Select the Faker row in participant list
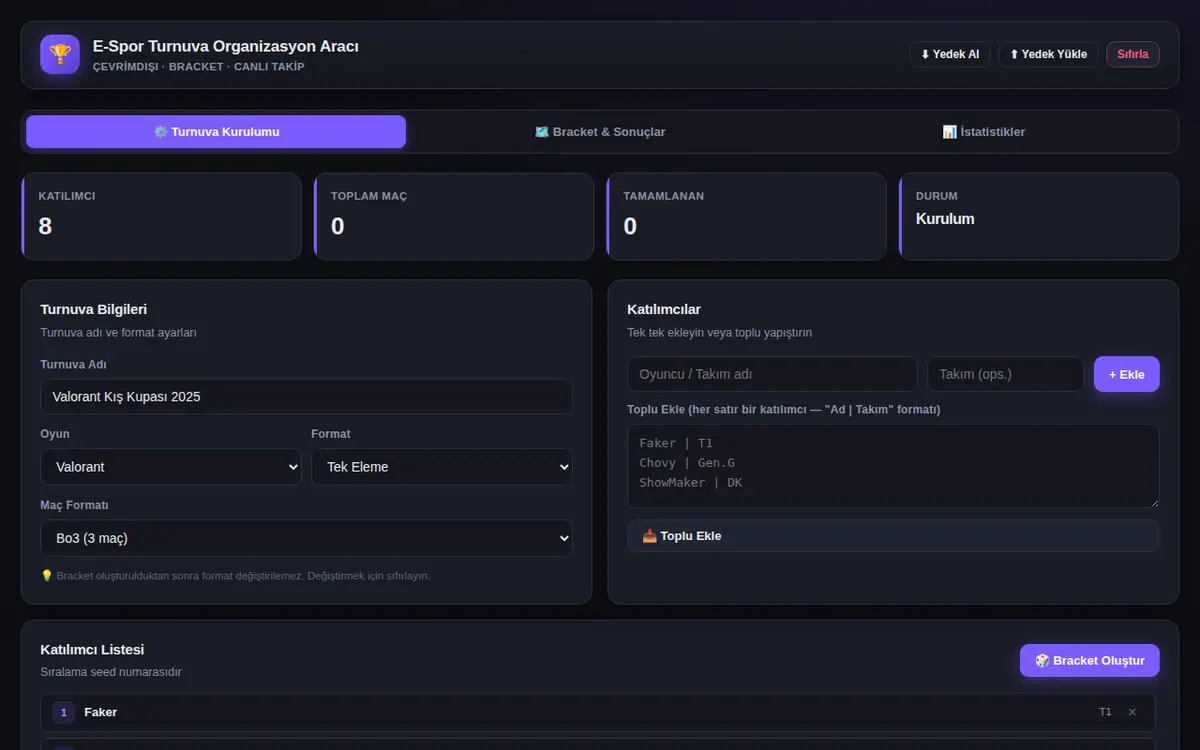The image size is (1200, 750). 598,712
